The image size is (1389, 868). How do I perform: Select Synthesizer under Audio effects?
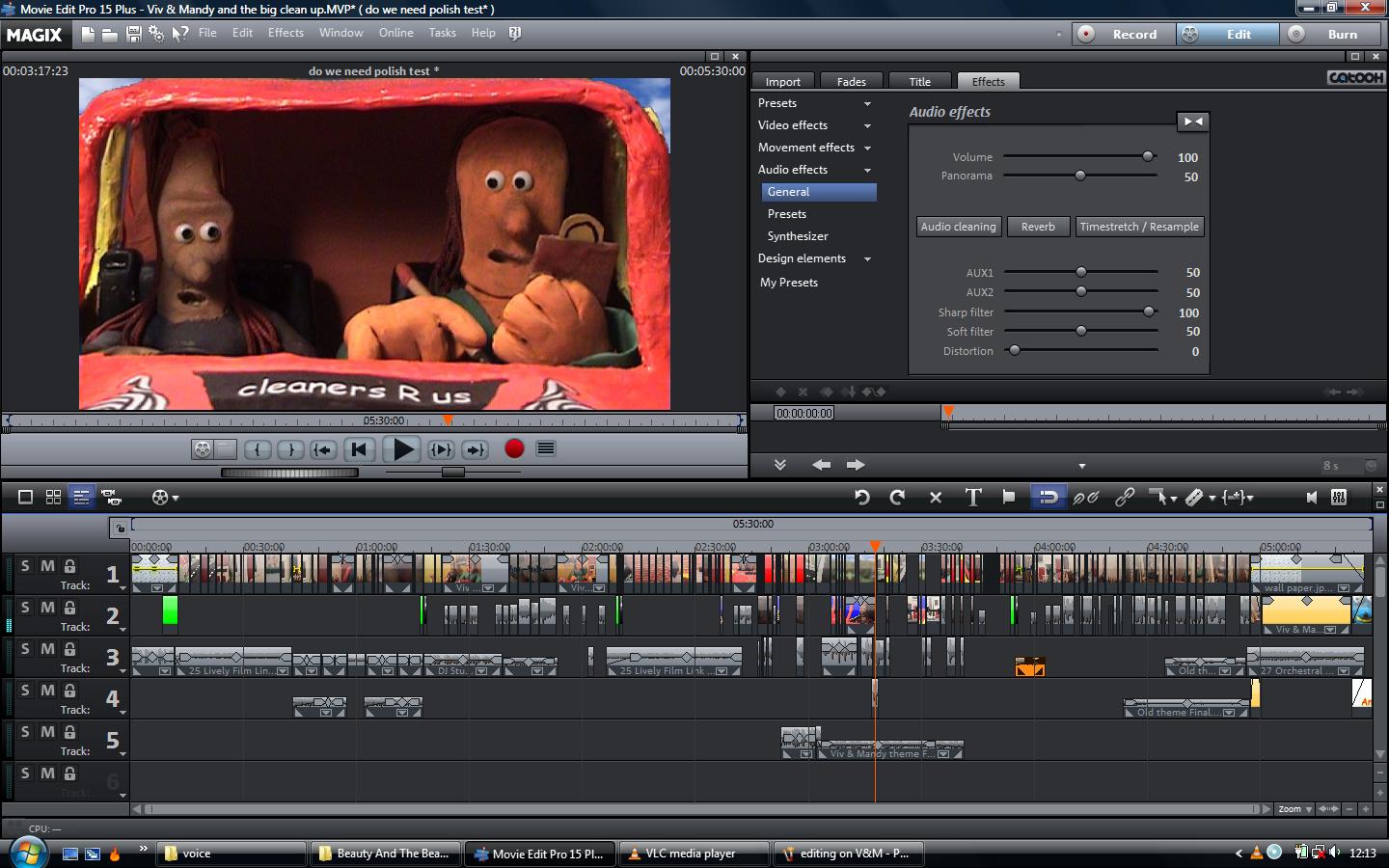(x=798, y=236)
